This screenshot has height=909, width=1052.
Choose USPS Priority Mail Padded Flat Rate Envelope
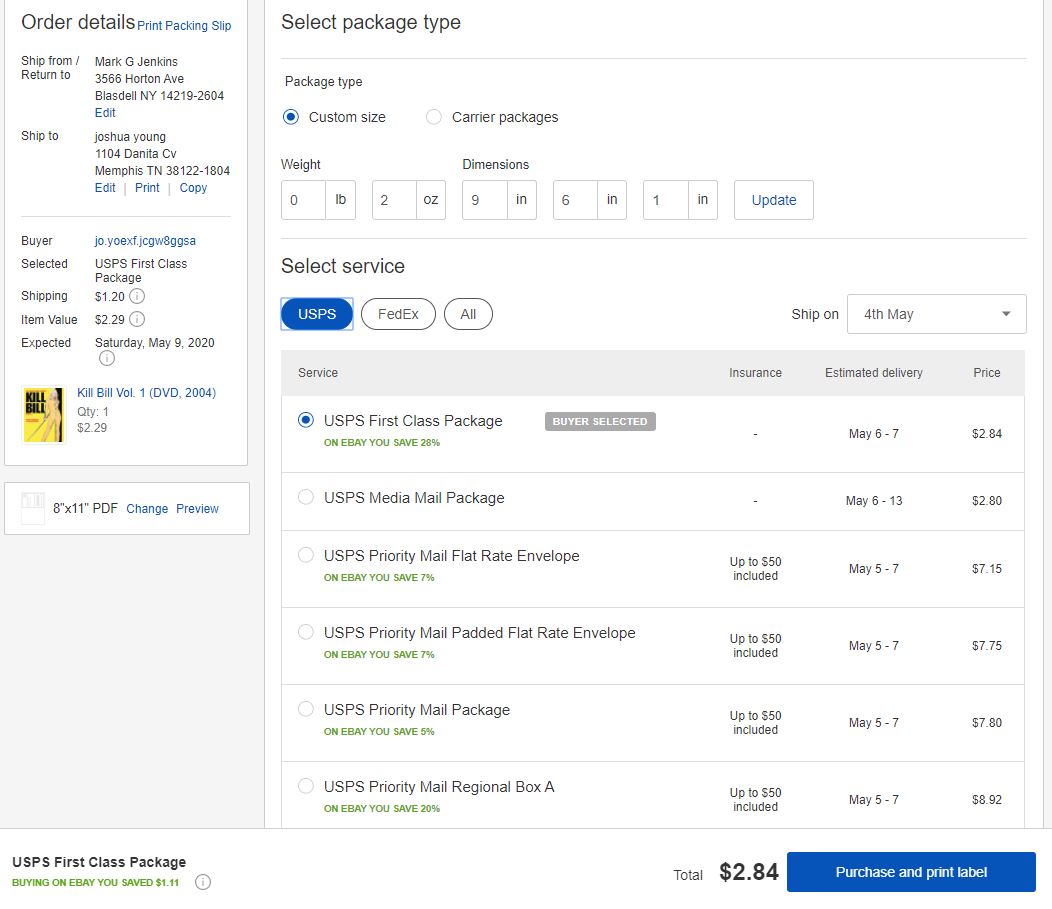pos(306,632)
